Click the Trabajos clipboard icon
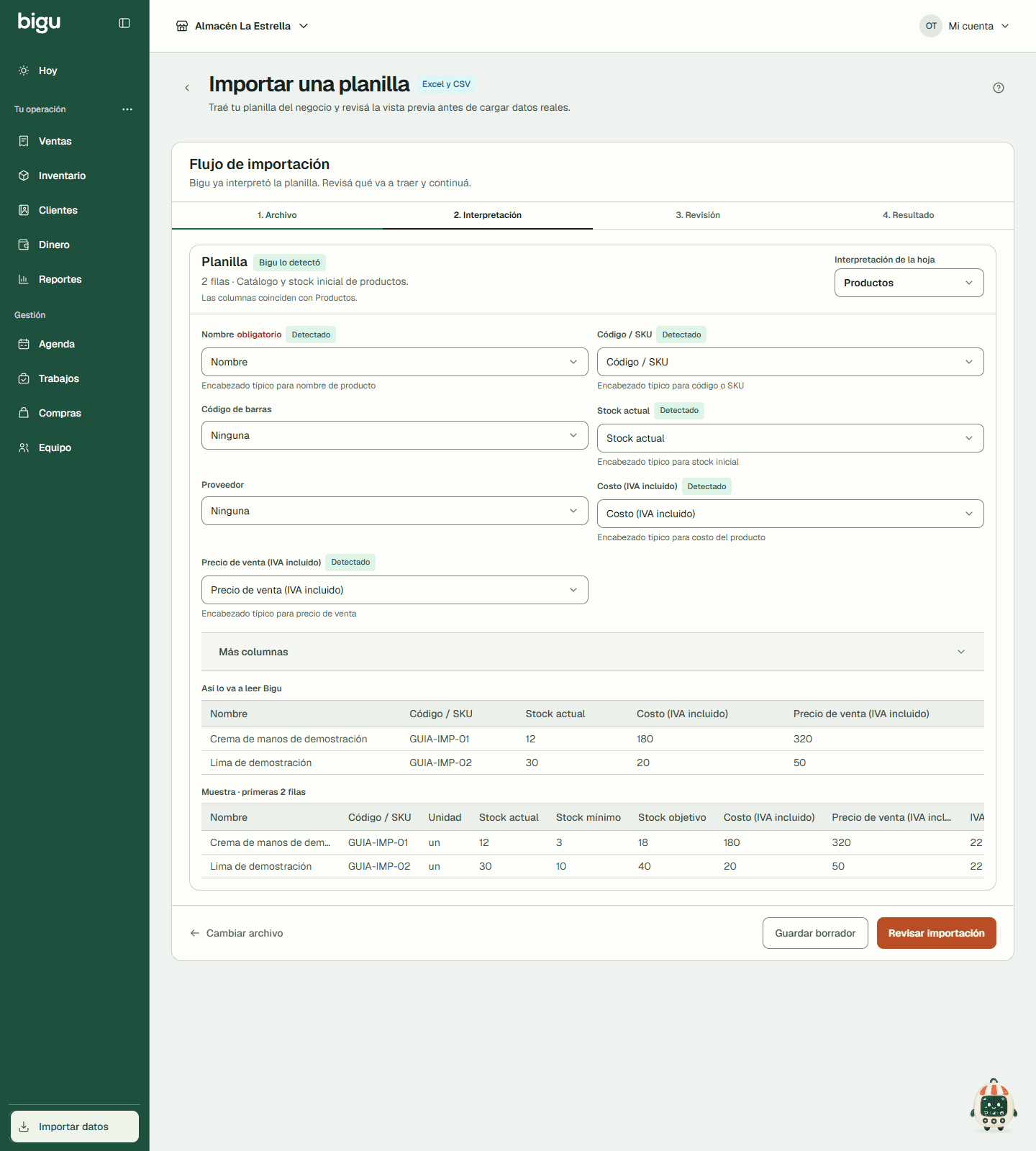 24,378
